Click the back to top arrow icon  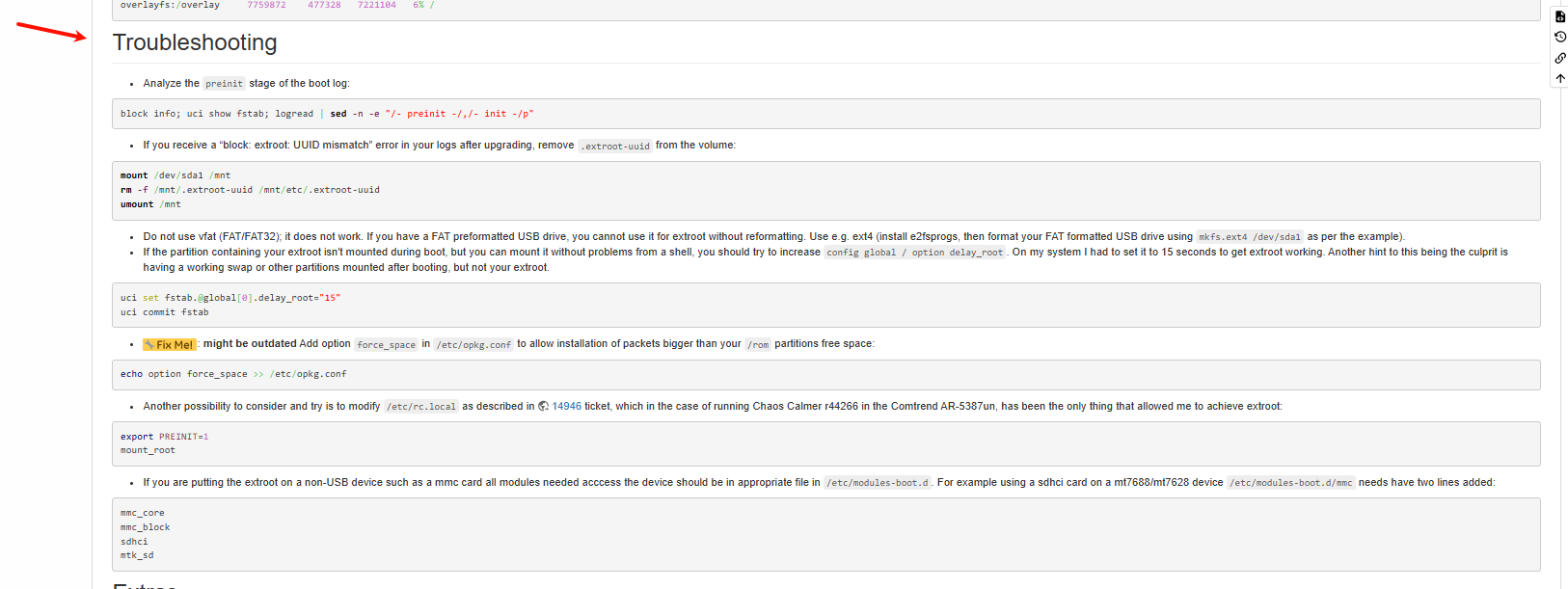coord(1559,78)
